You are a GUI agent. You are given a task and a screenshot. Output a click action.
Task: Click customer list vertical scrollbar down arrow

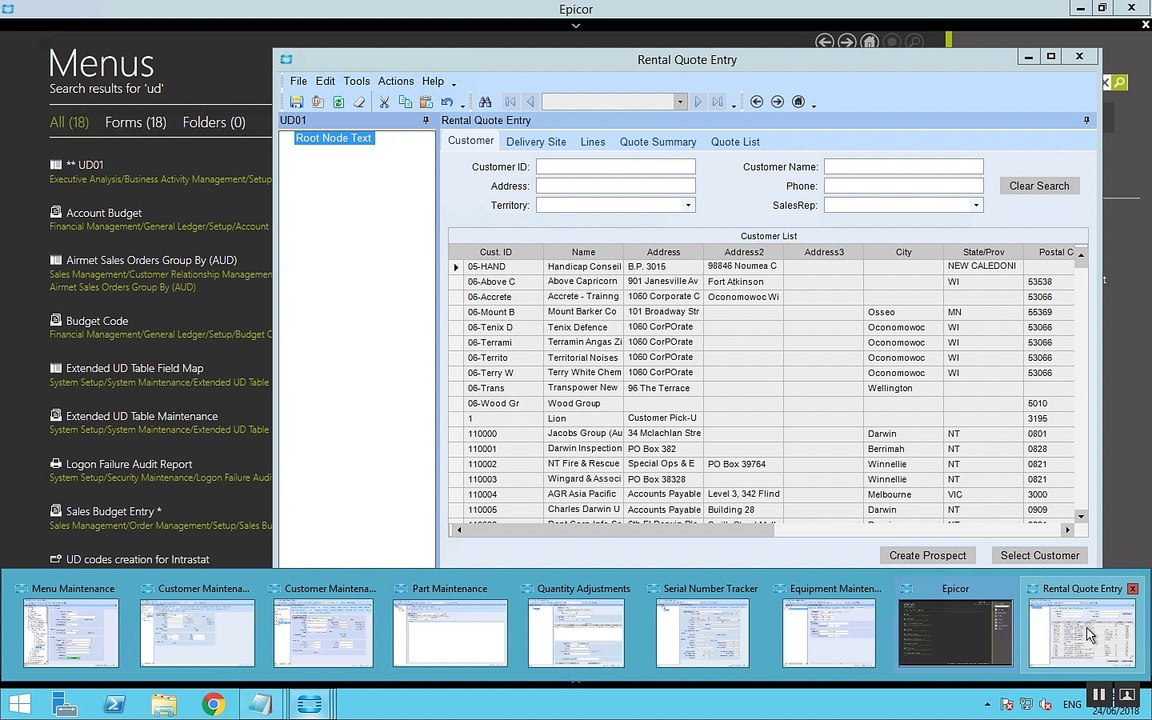click(1081, 516)
